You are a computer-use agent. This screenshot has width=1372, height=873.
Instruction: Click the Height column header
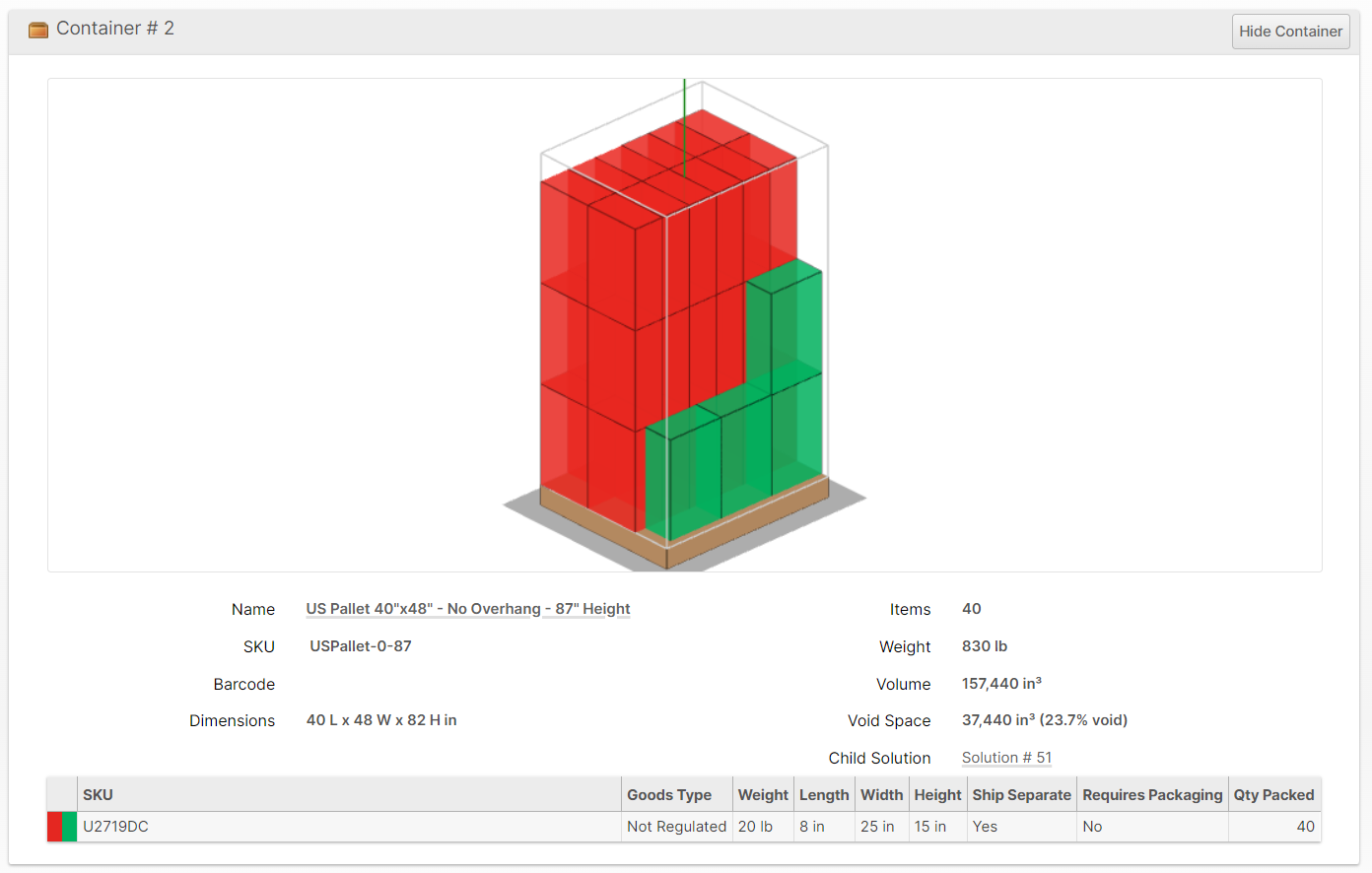937,795
